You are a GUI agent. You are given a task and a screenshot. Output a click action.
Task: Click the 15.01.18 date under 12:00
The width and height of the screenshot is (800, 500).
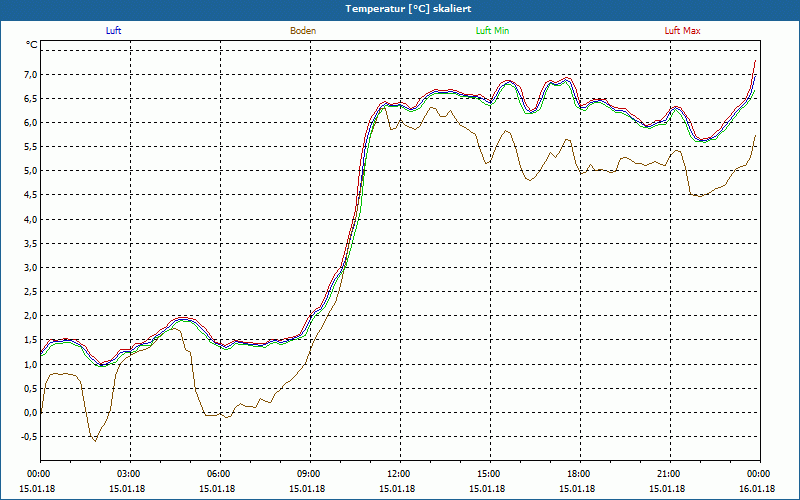tap(396, 489)
